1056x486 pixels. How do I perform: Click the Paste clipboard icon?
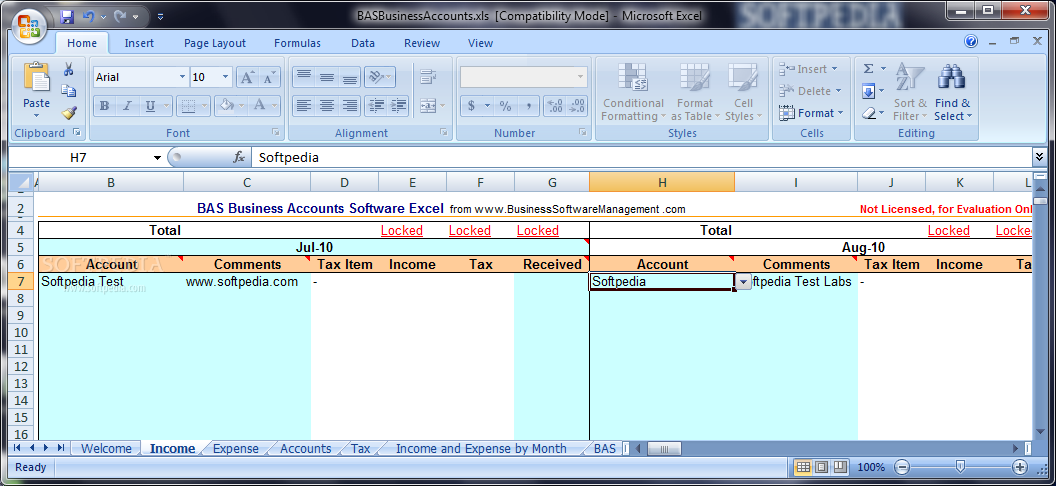[x=36, y=77]
